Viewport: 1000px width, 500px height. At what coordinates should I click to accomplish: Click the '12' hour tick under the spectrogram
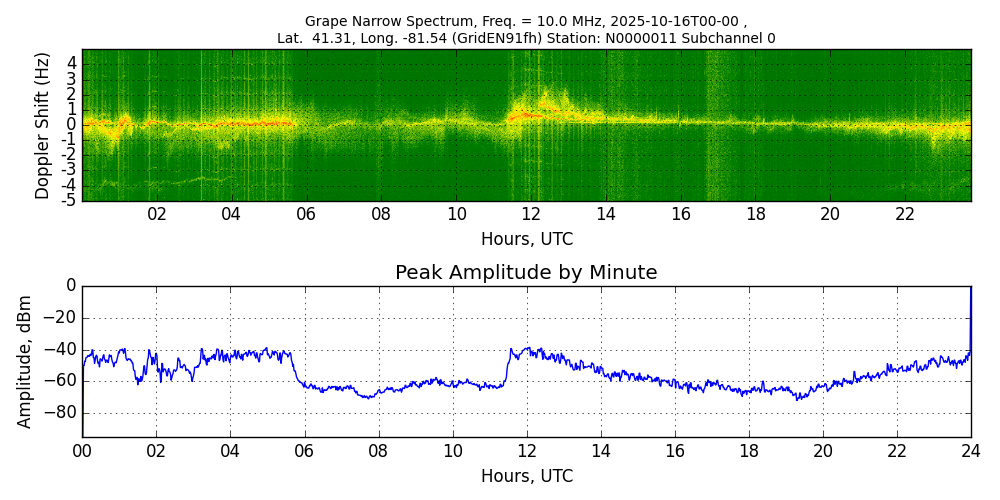(531, 214)
